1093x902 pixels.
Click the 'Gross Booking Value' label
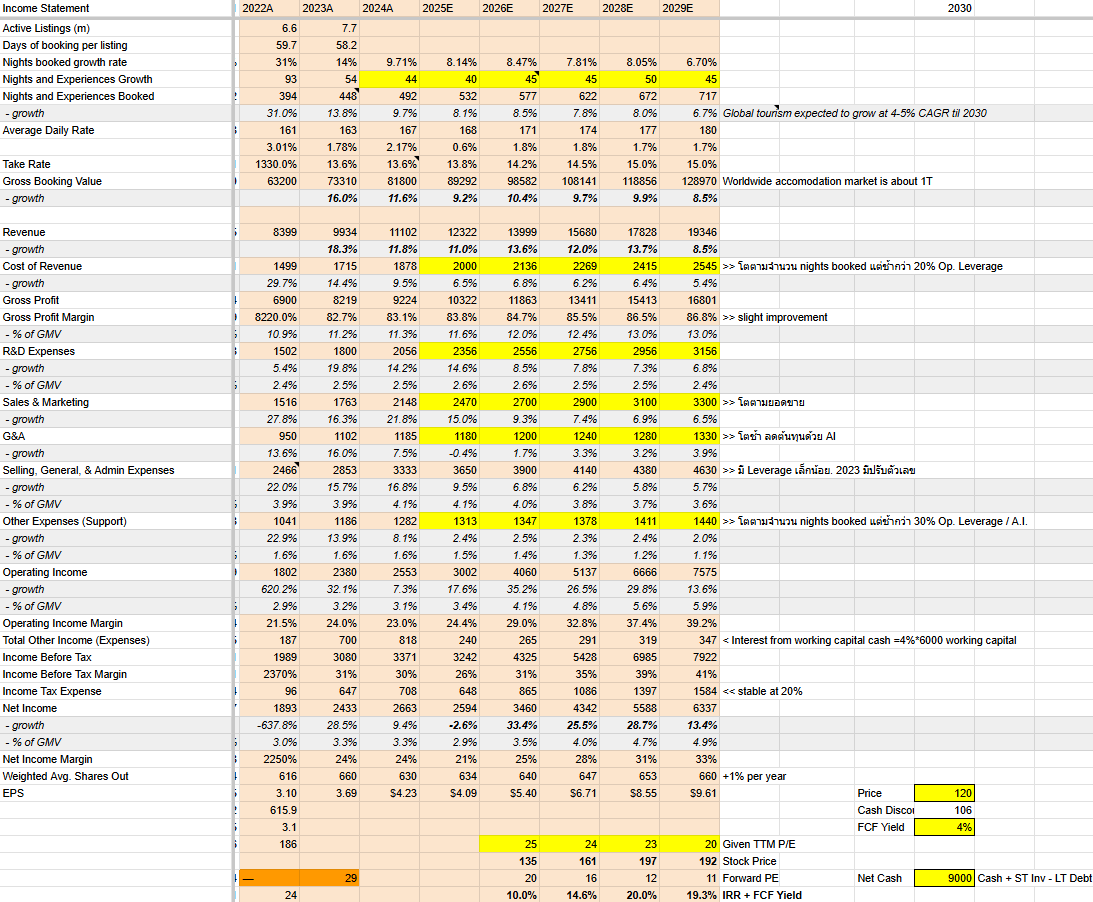(x=52, y=181)
